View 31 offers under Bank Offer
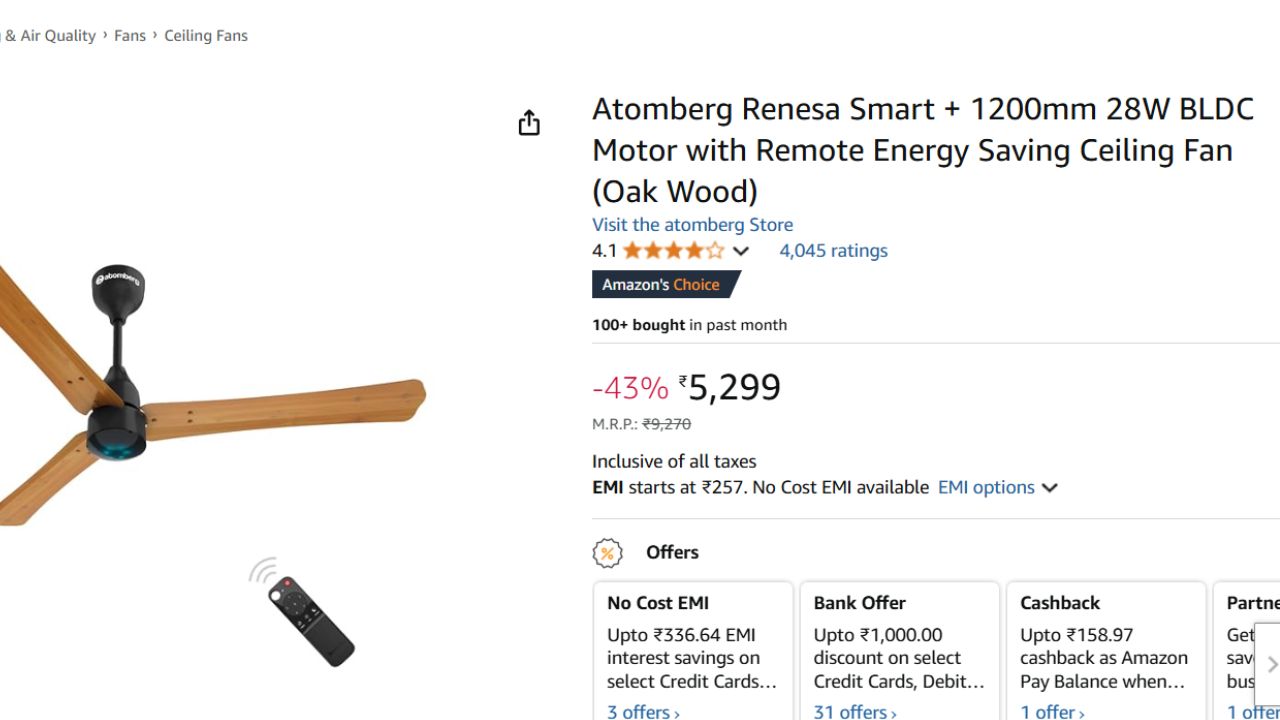The image size is (1280, 720). 854,712
